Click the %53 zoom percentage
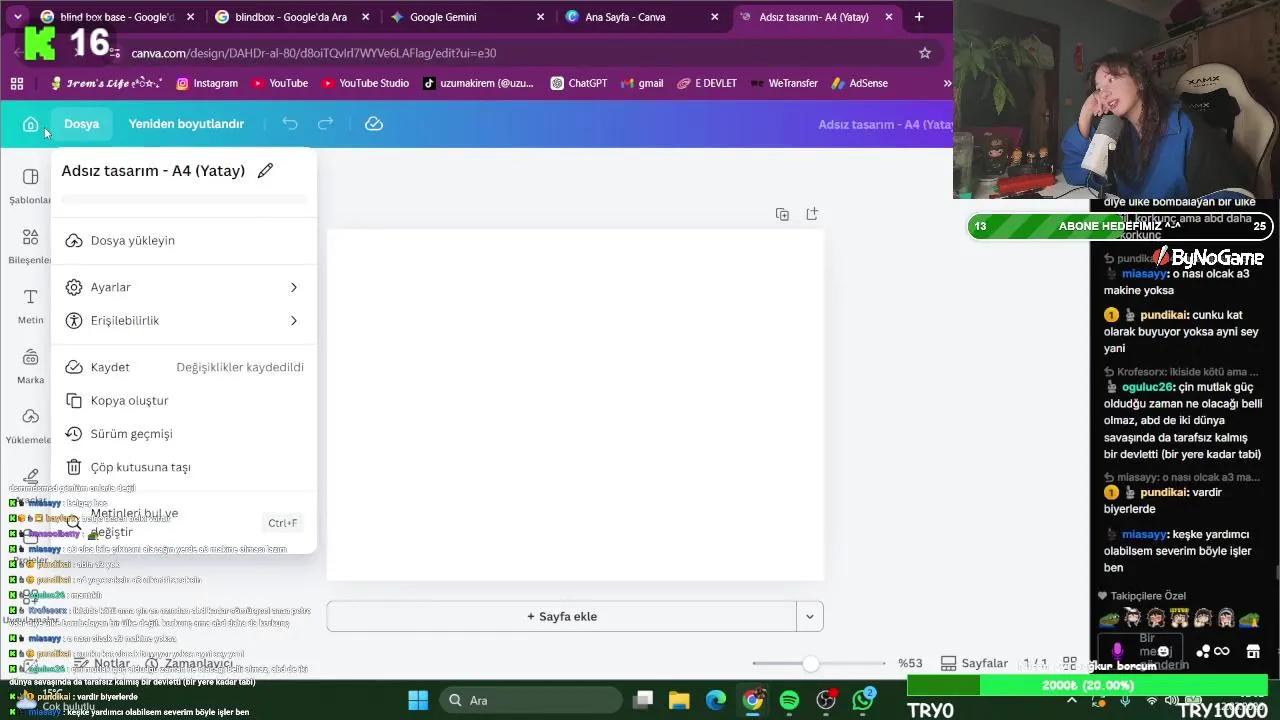 [910, 663]
